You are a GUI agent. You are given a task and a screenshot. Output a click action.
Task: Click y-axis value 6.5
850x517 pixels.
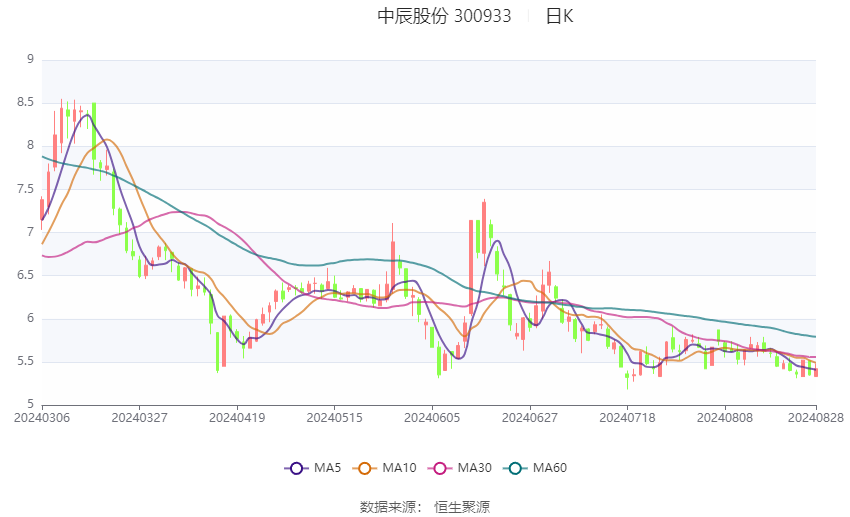pos(25,275)
